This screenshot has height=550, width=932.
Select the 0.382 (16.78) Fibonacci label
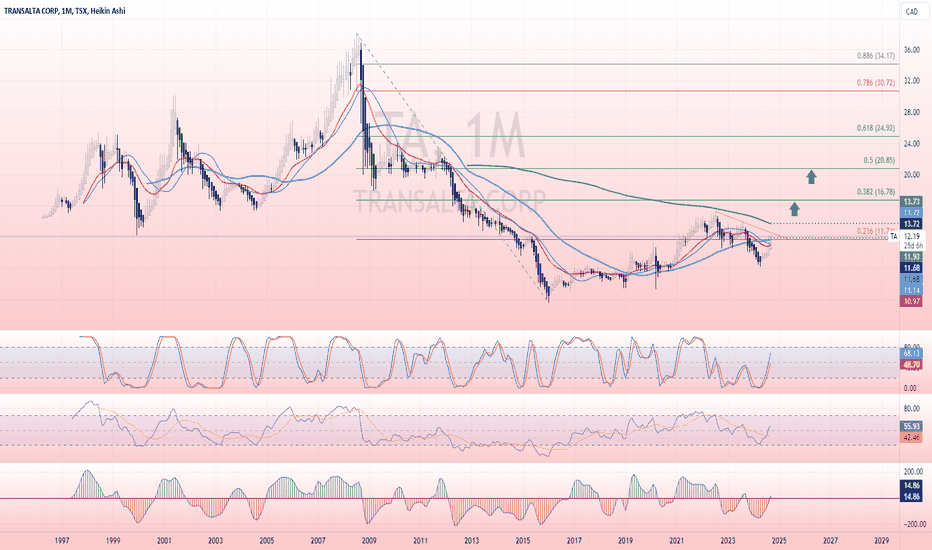click(876, 191)
